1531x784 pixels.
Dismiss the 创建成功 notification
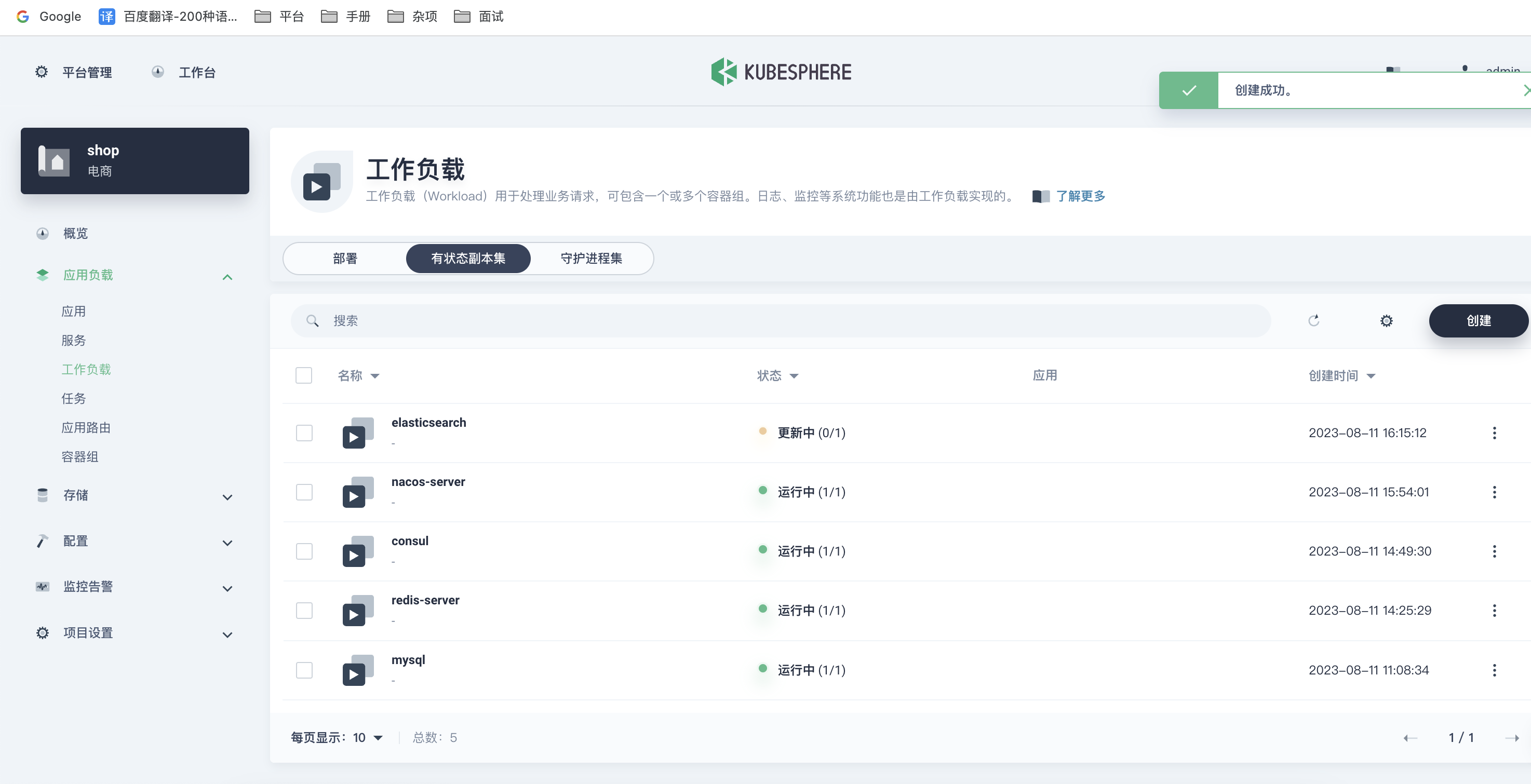coord(1526,90)
